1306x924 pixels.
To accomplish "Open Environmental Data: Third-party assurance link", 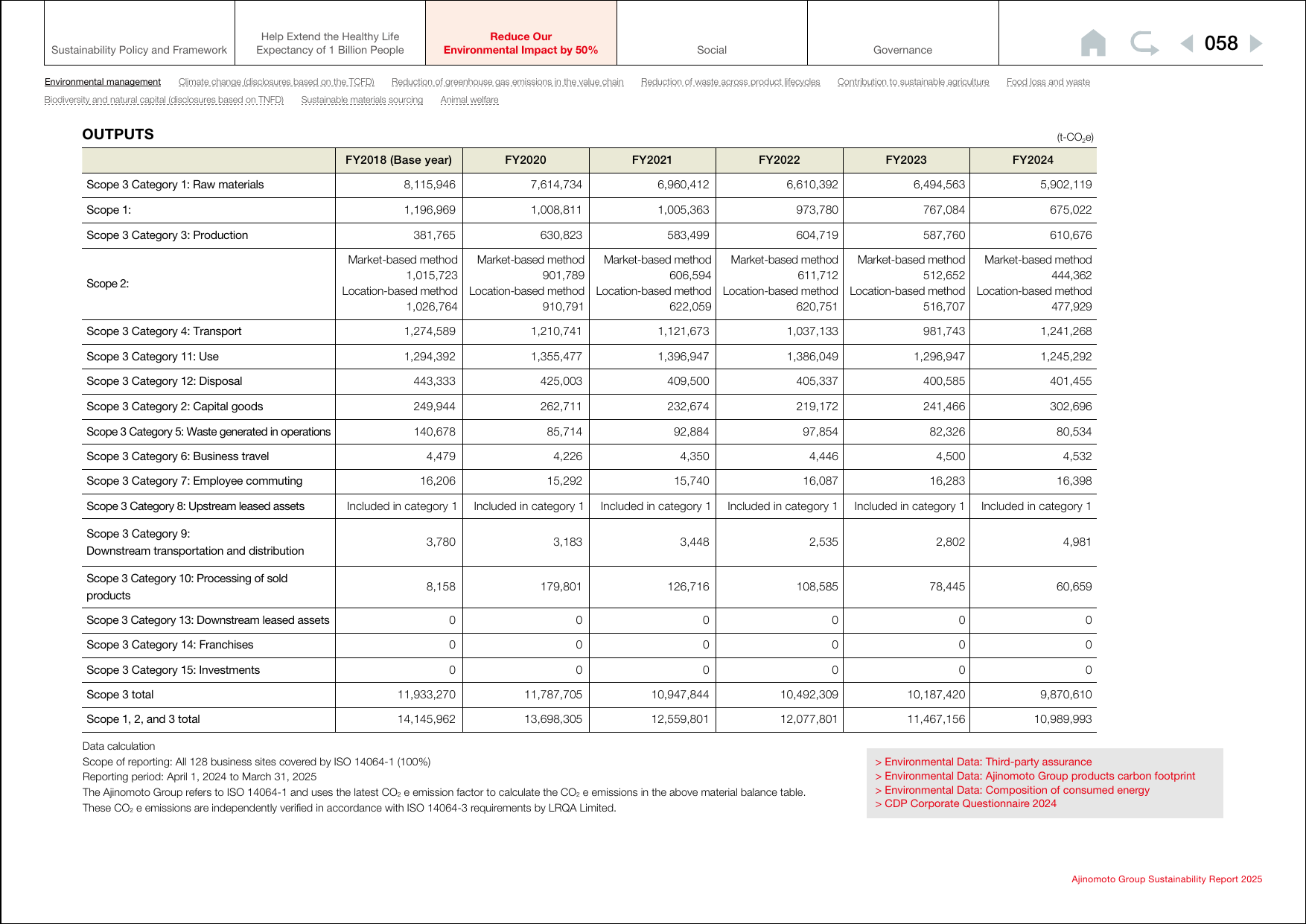I will [x=984, y=762].
